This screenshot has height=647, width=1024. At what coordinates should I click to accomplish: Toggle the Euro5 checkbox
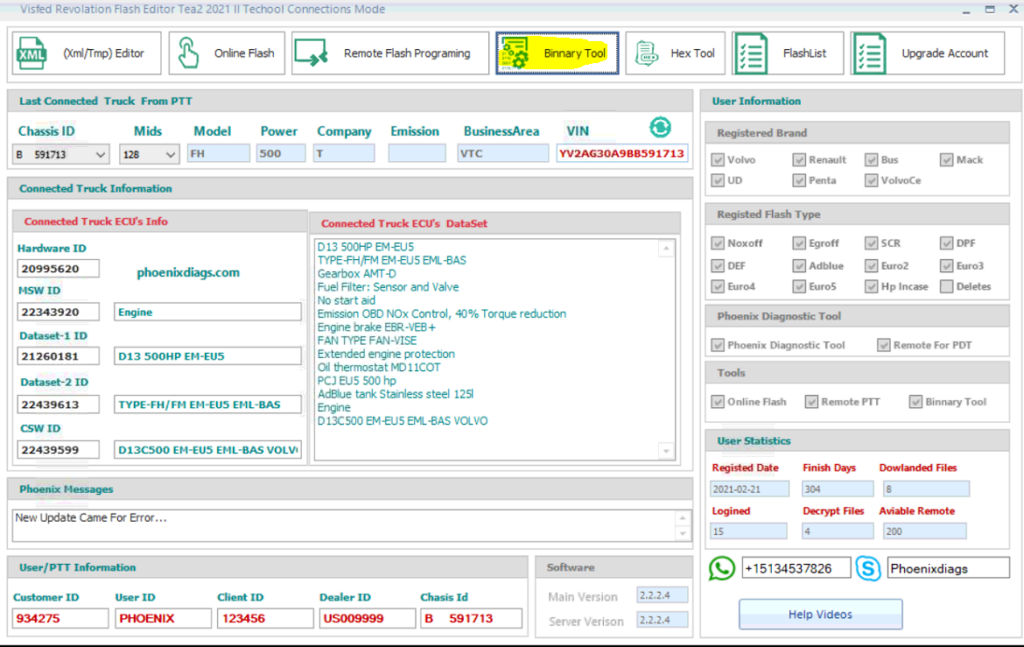coord(799,287)
